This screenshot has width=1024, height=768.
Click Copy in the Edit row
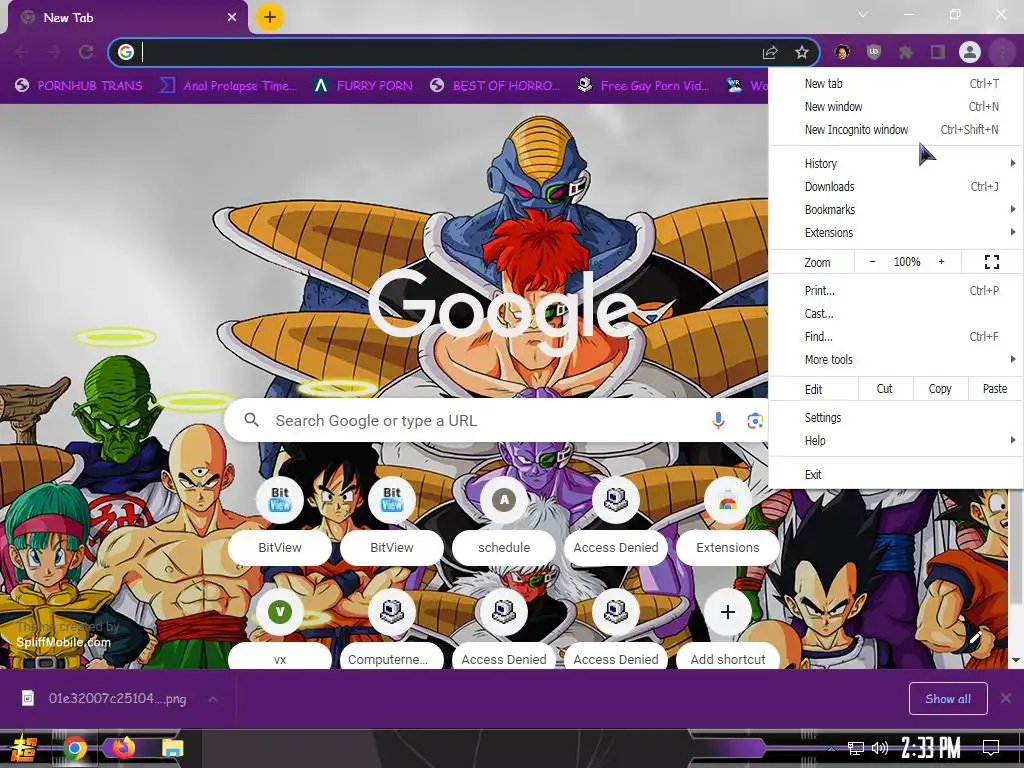[x=940, y=389]
